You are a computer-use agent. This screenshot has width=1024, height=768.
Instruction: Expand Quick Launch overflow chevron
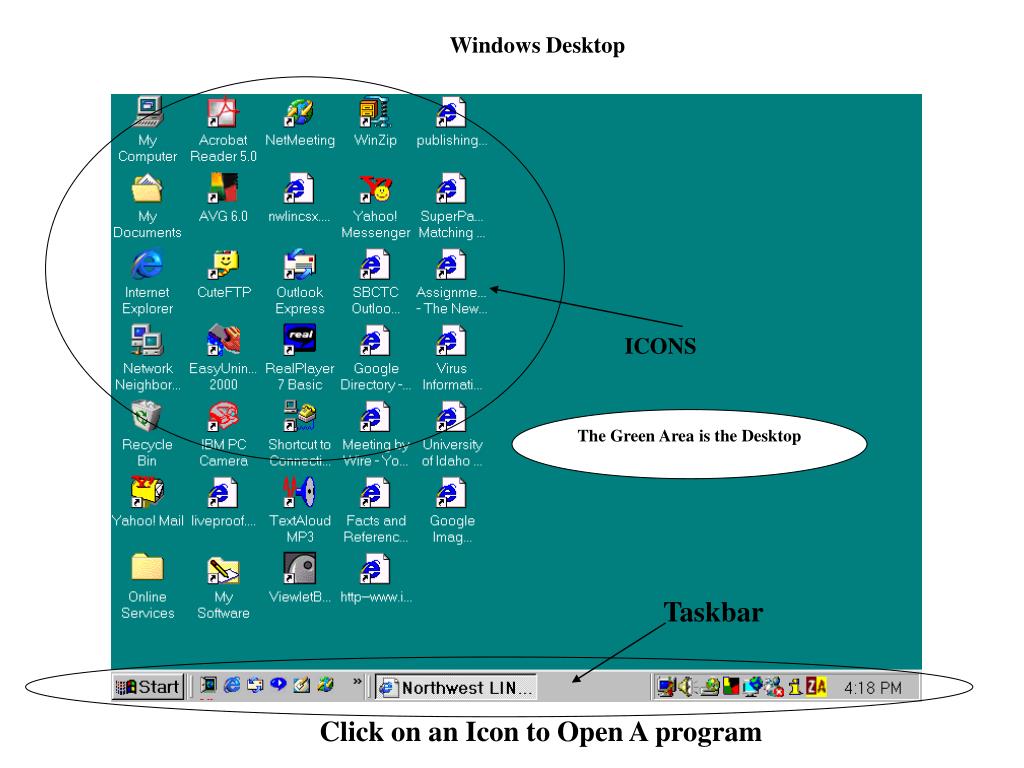click(357, 682)
